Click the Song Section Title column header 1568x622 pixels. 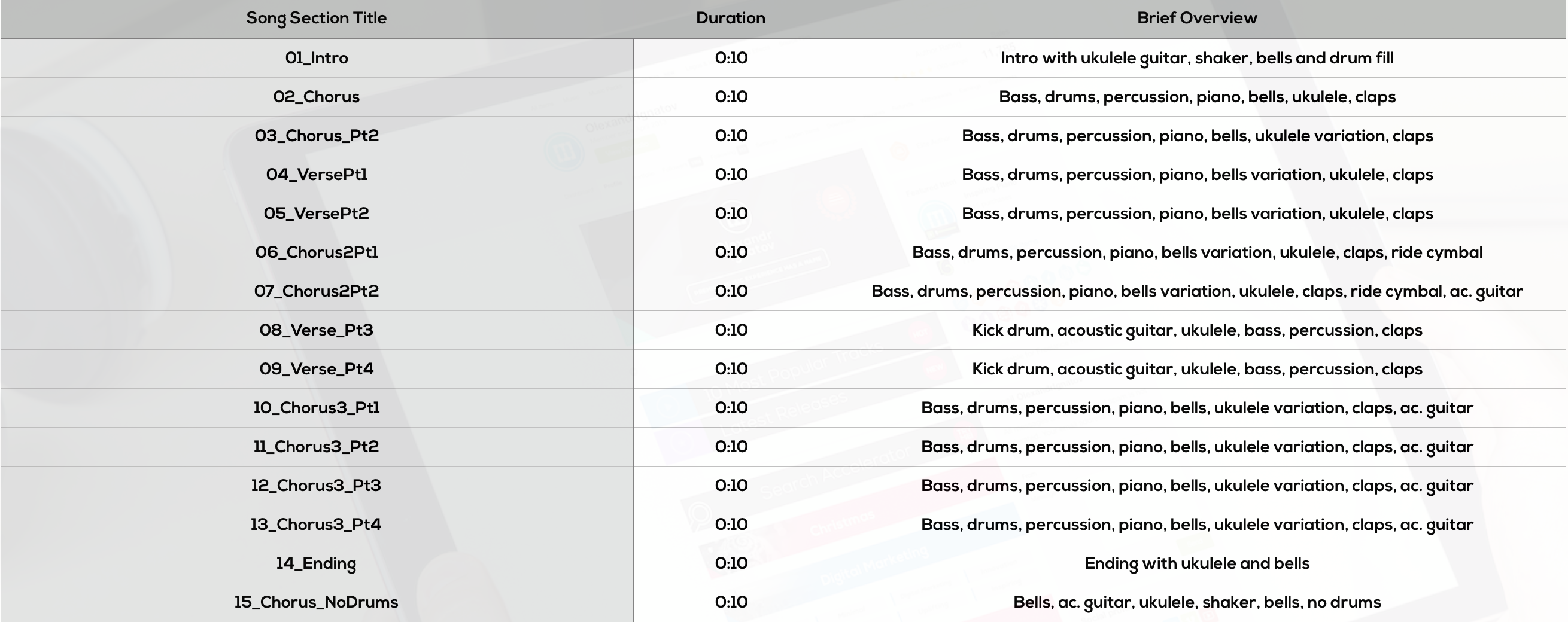[316, 18]
